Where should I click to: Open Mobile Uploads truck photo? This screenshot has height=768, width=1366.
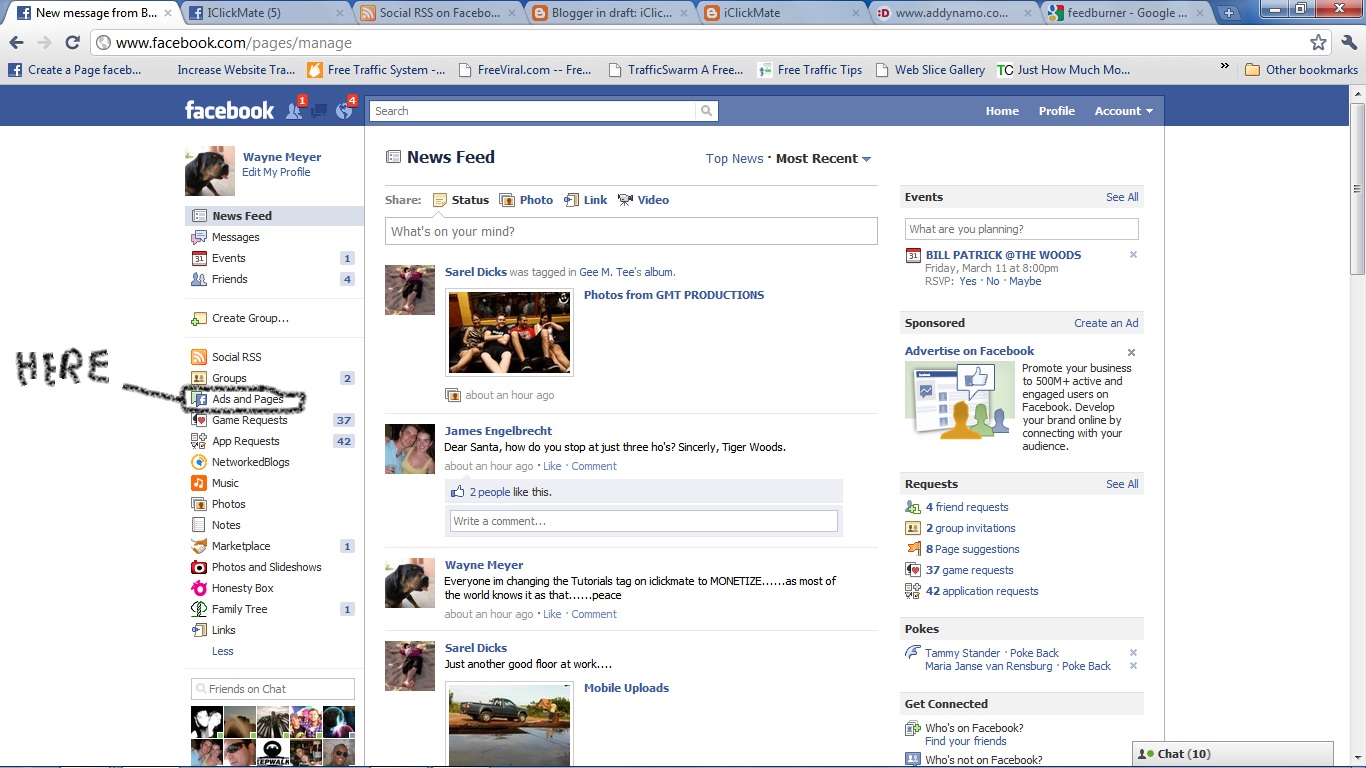(x=510, y=725)
